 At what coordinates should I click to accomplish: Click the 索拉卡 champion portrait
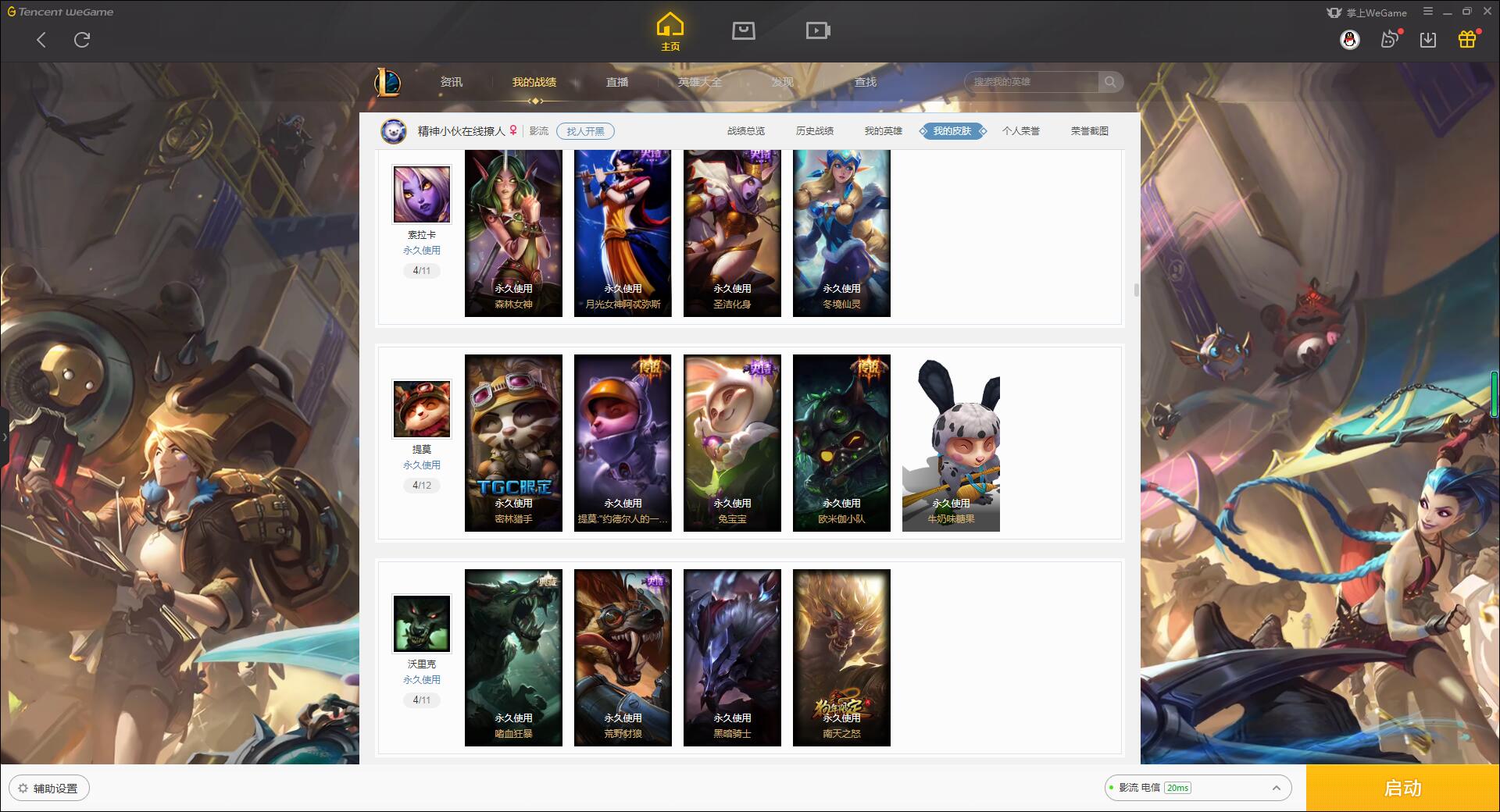(422, 194)
